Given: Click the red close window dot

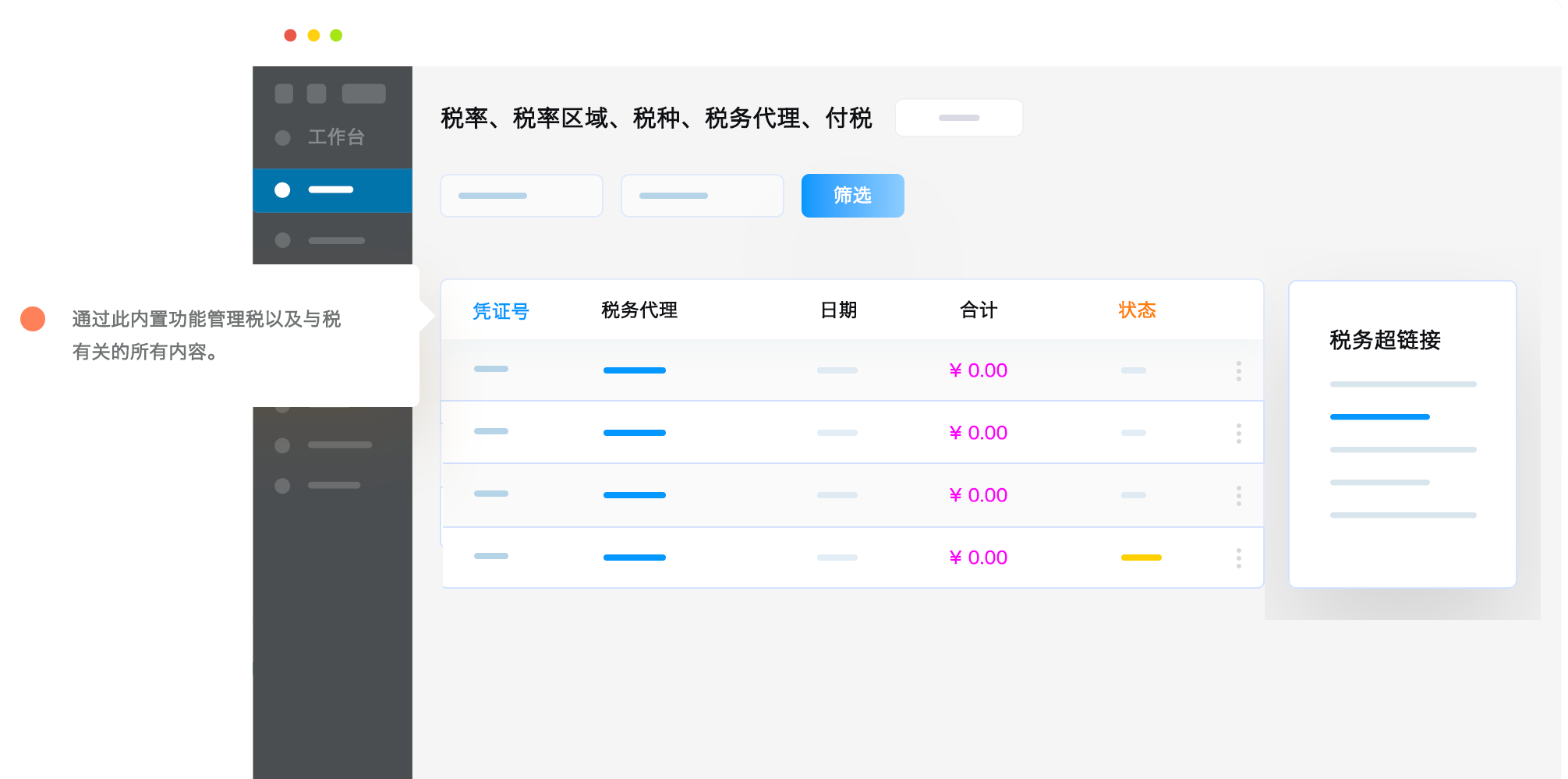Looking at the screenshot, I should (290, 35).
